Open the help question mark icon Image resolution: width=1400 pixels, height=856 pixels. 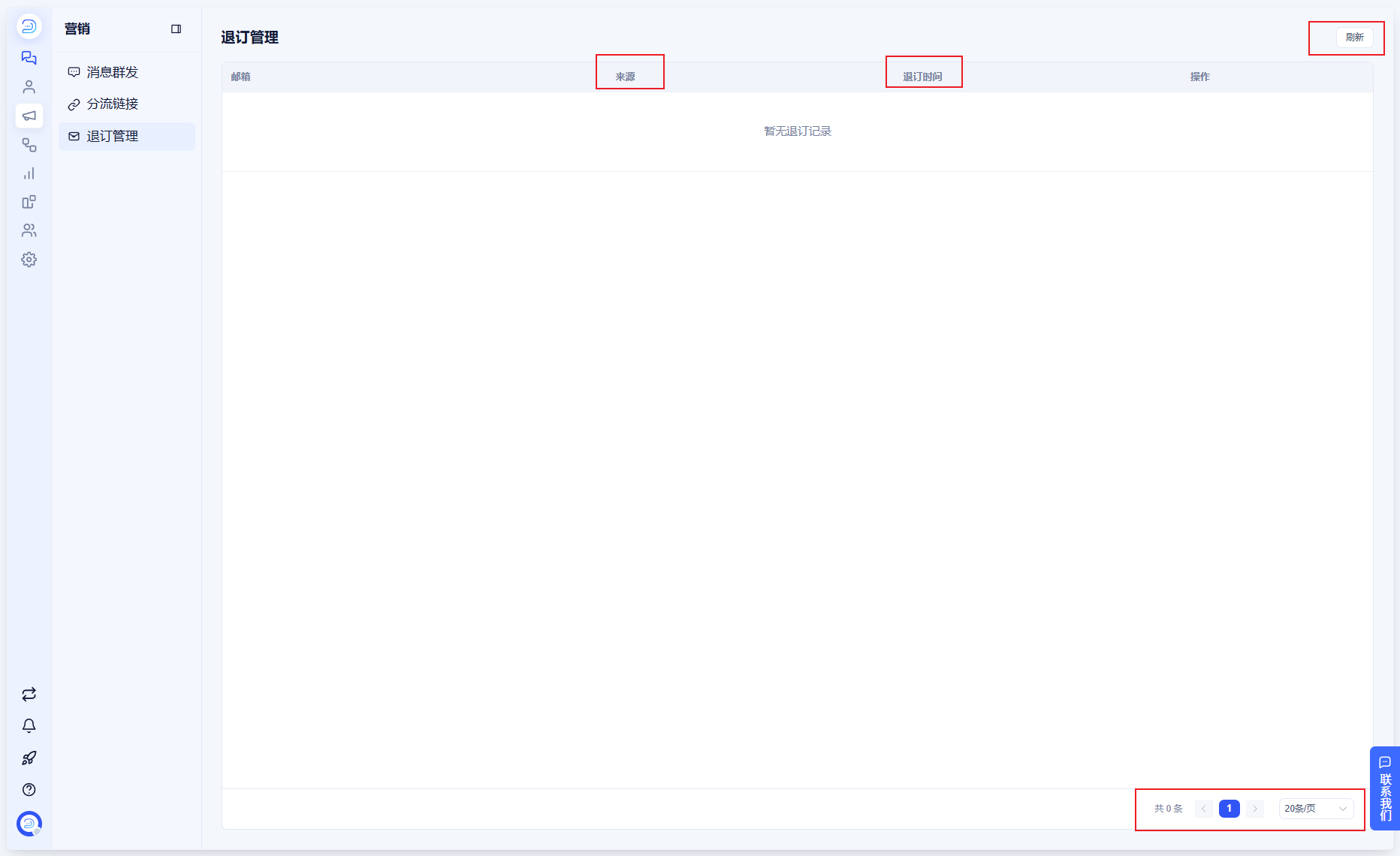click(x=29, y=789)
